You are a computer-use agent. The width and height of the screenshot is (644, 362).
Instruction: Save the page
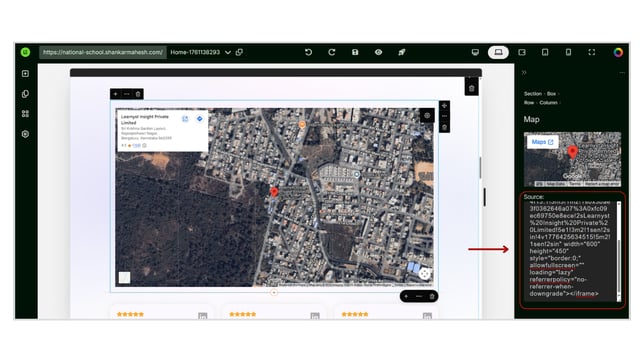pyautogui.click(x=355, y=52)
